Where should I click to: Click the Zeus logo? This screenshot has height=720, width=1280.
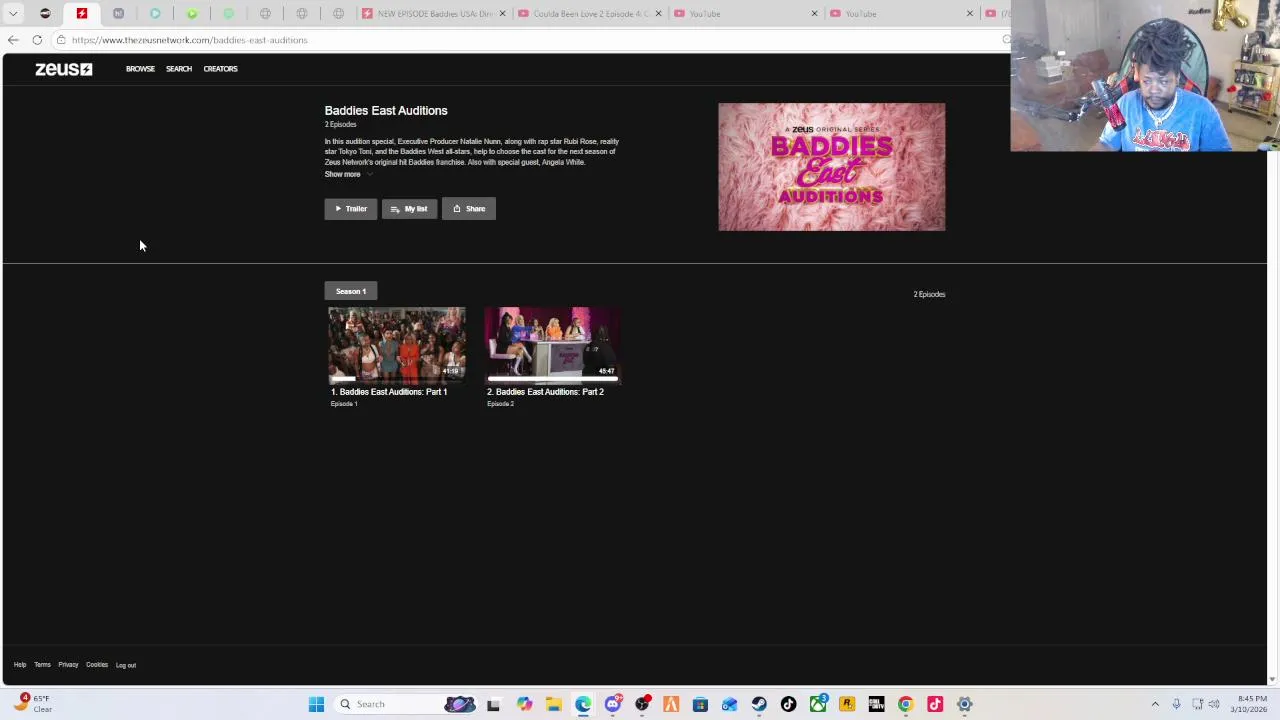[64, 69]
